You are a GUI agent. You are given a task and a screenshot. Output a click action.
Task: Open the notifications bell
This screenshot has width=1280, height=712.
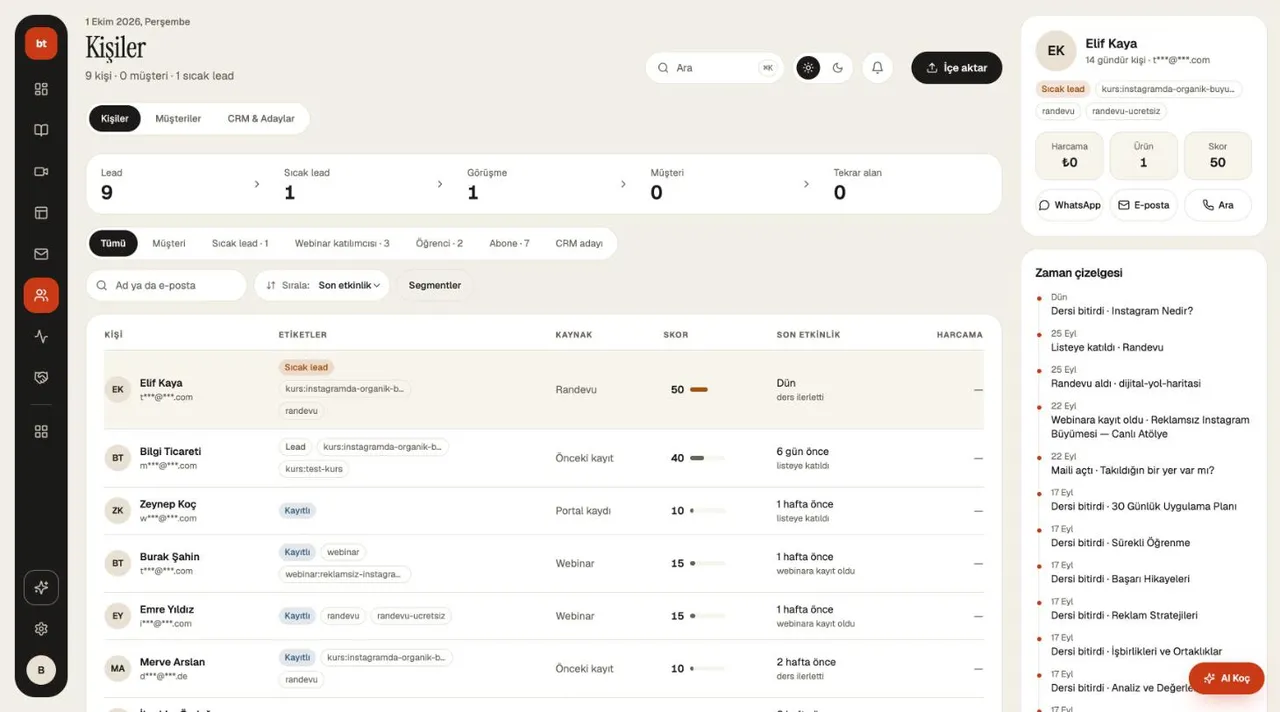pos(877,68)
